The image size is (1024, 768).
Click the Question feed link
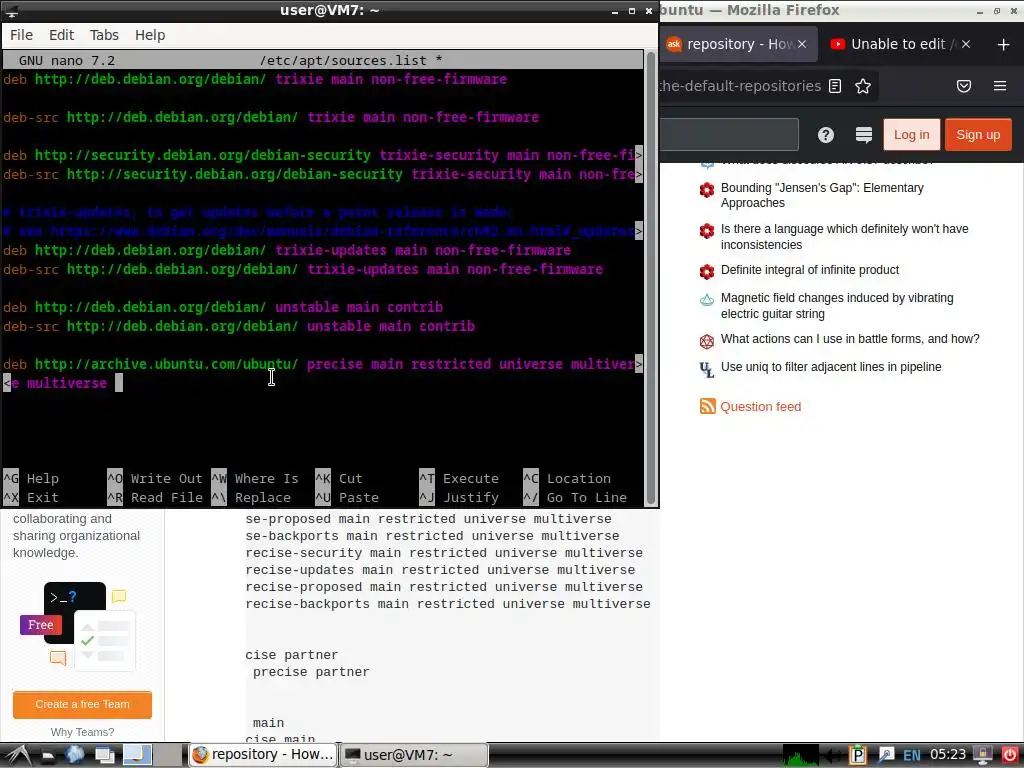coord(760,407)
